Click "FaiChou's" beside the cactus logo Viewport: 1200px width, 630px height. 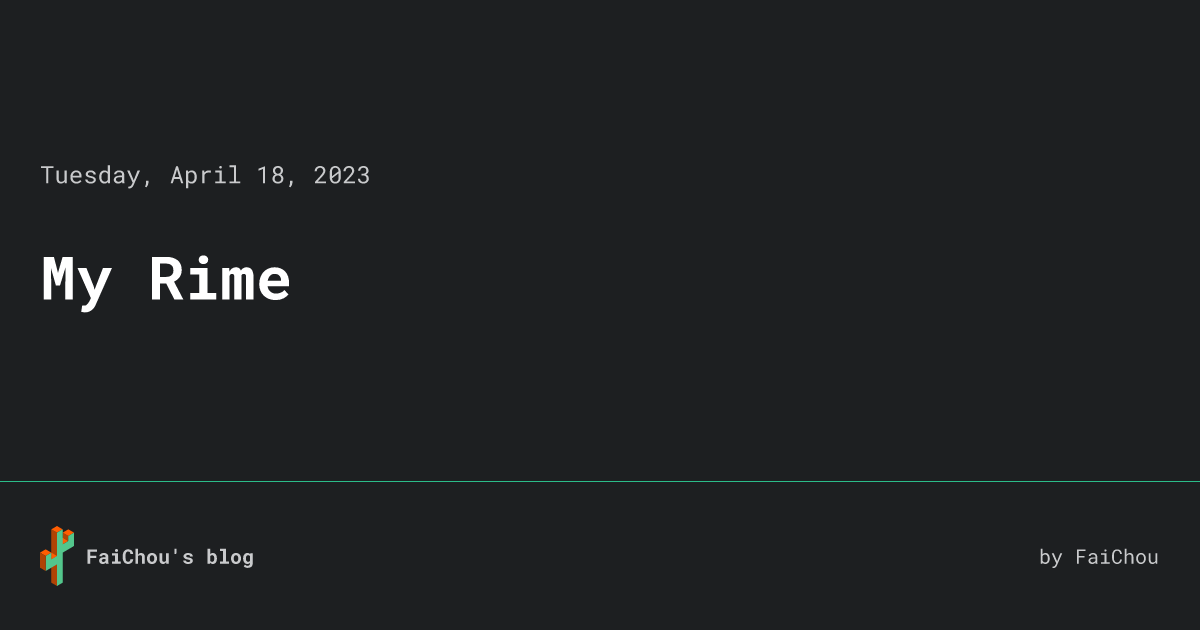[139, 557]
